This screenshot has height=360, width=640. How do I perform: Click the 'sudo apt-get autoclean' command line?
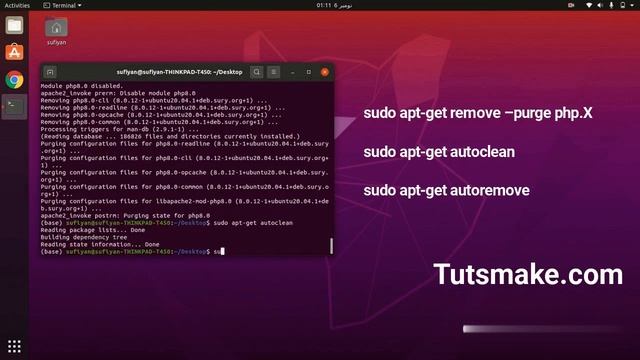pos(167,223)
